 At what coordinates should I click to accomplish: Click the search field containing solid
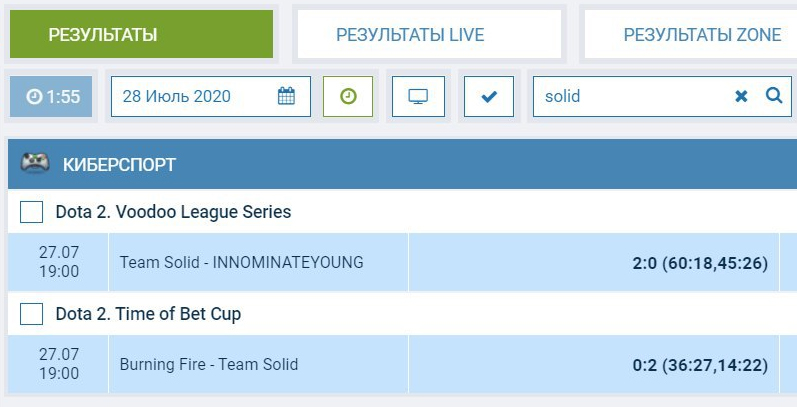click(630, 97)
